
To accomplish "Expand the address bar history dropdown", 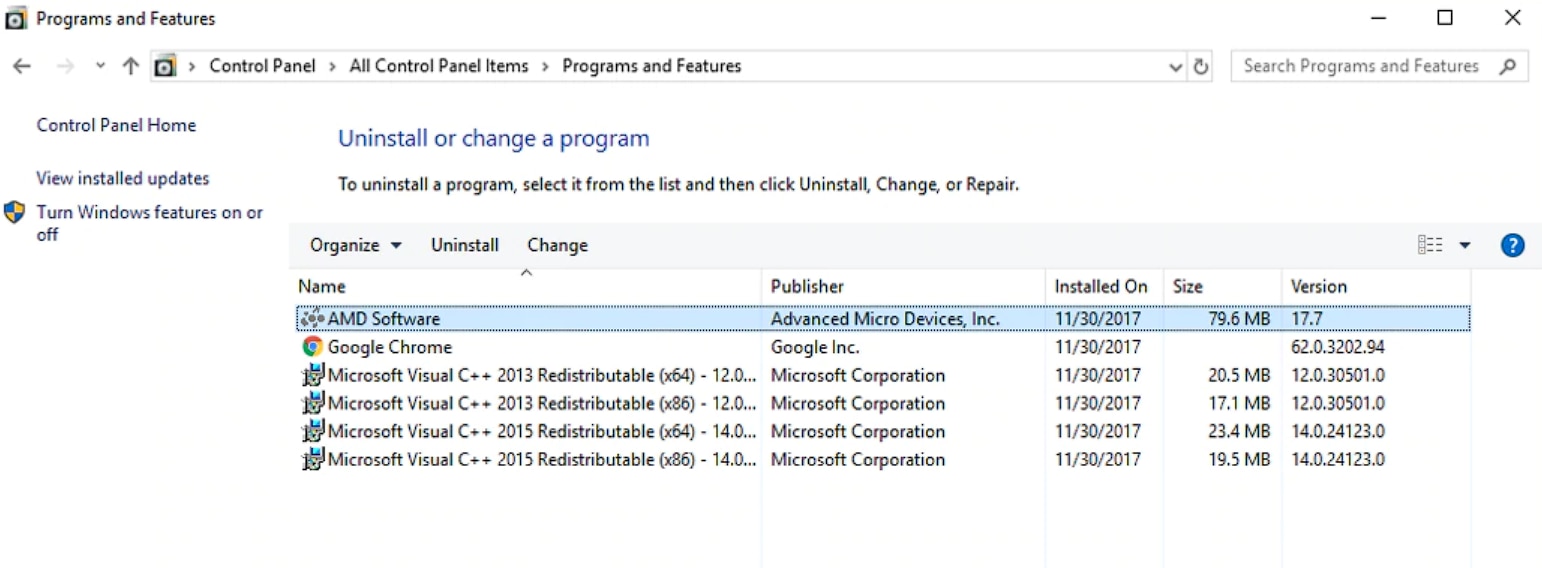I will tap(1175, 66).
